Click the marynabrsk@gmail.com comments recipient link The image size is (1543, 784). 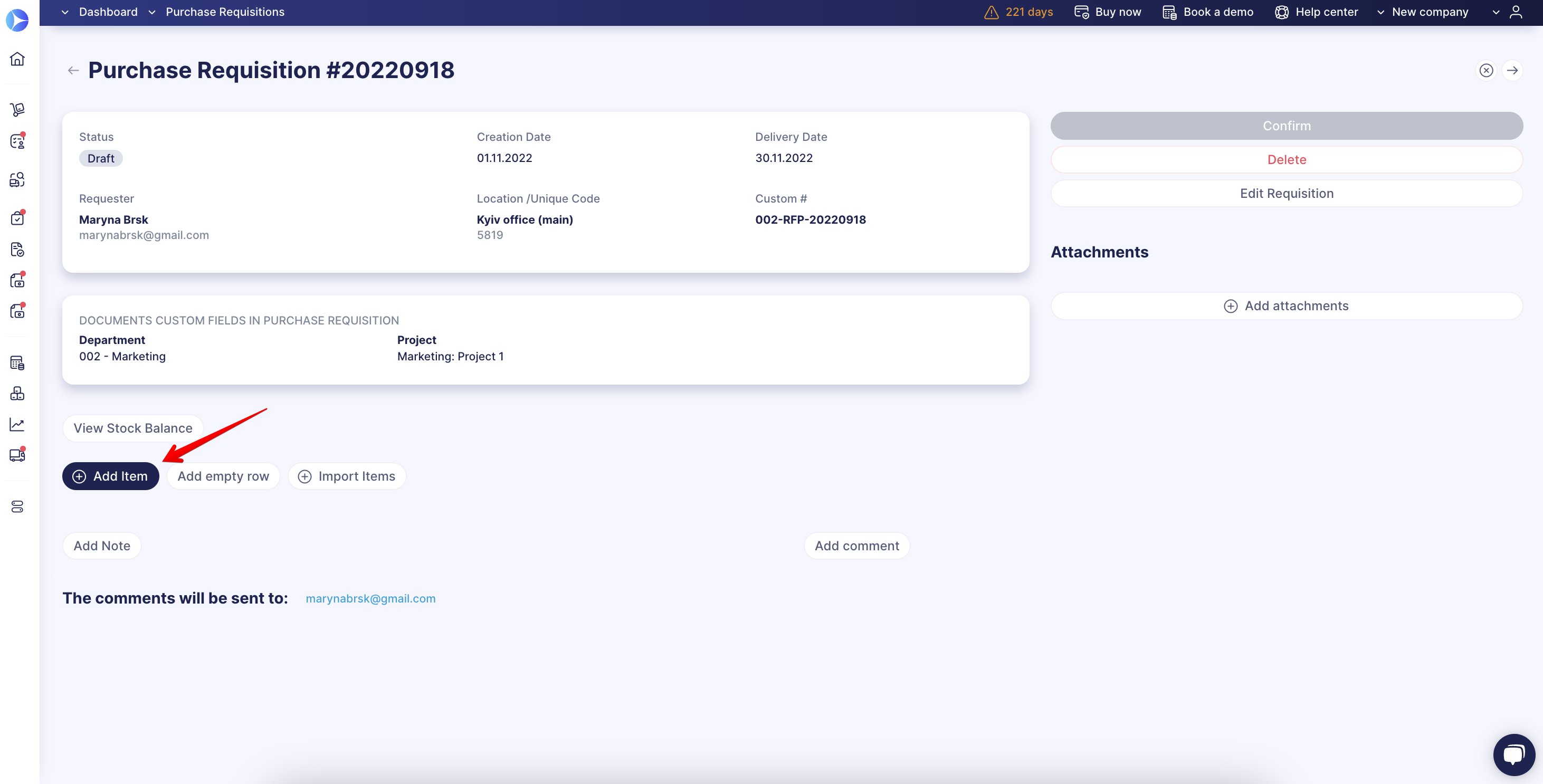[371, 599]
